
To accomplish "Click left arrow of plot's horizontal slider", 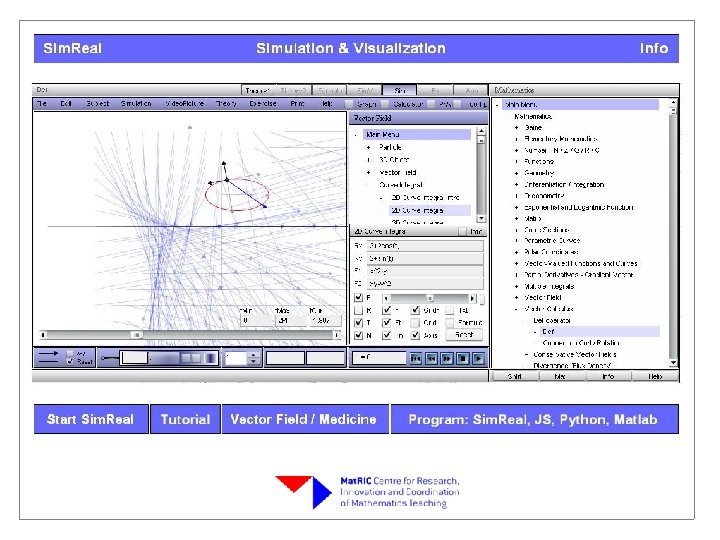I will point(43,335).
